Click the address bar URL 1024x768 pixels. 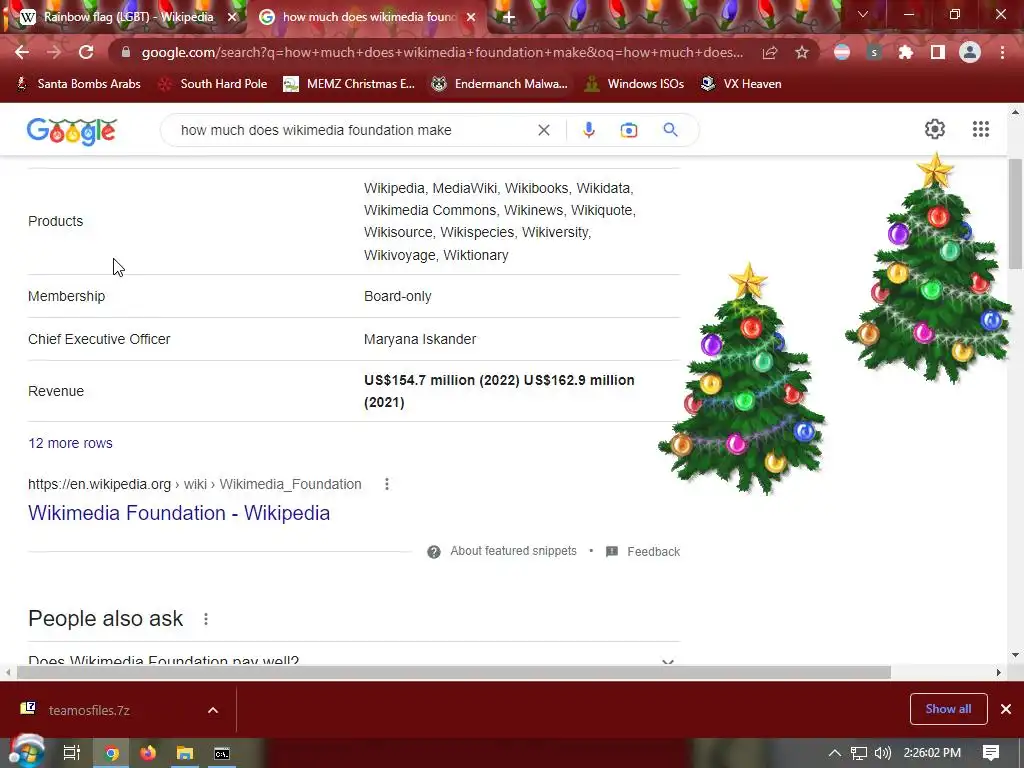[x=442, y=52]
